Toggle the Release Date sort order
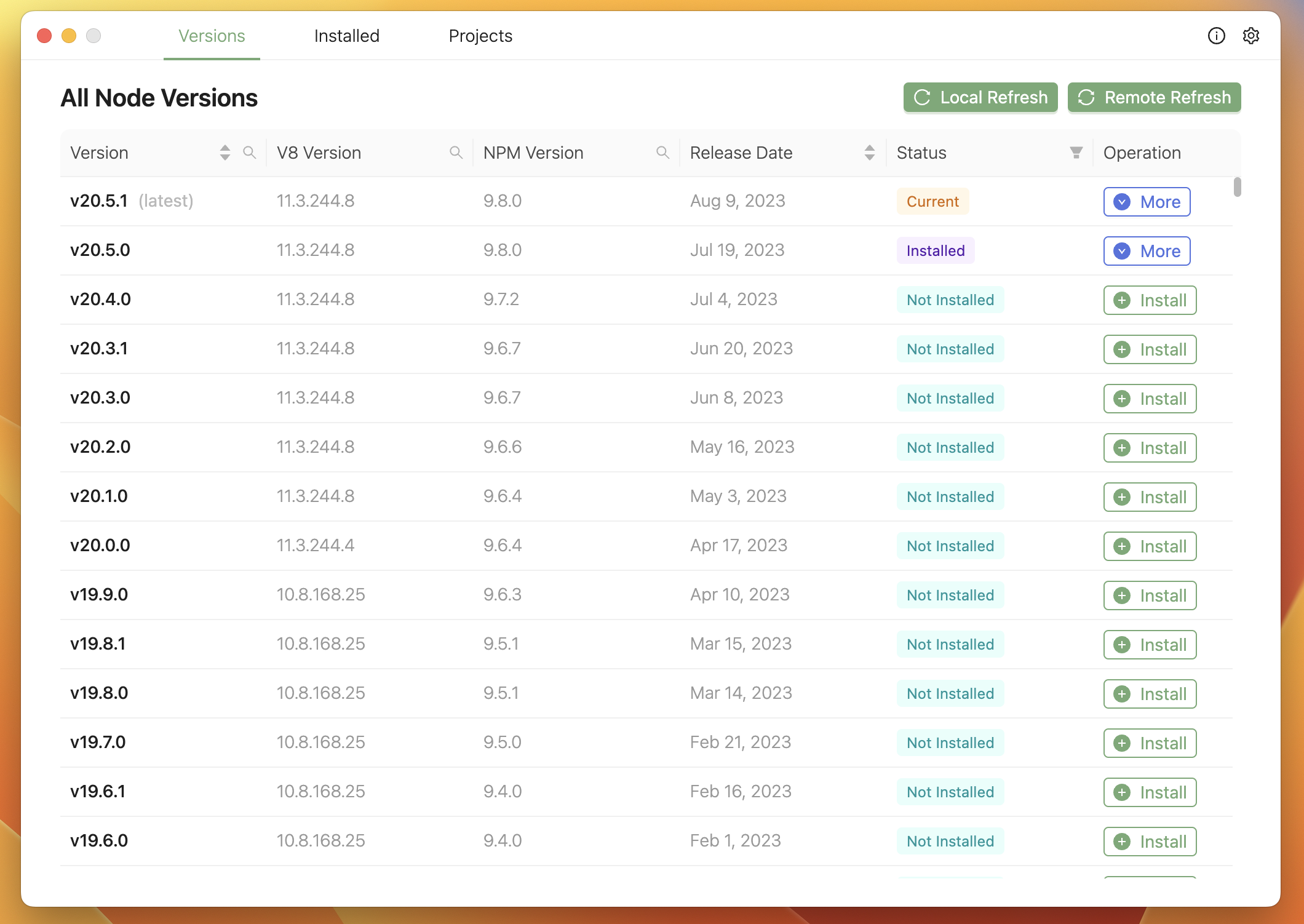Viewport: 1304px width, 924px height. pyautogui.click(x=869, y=152)
